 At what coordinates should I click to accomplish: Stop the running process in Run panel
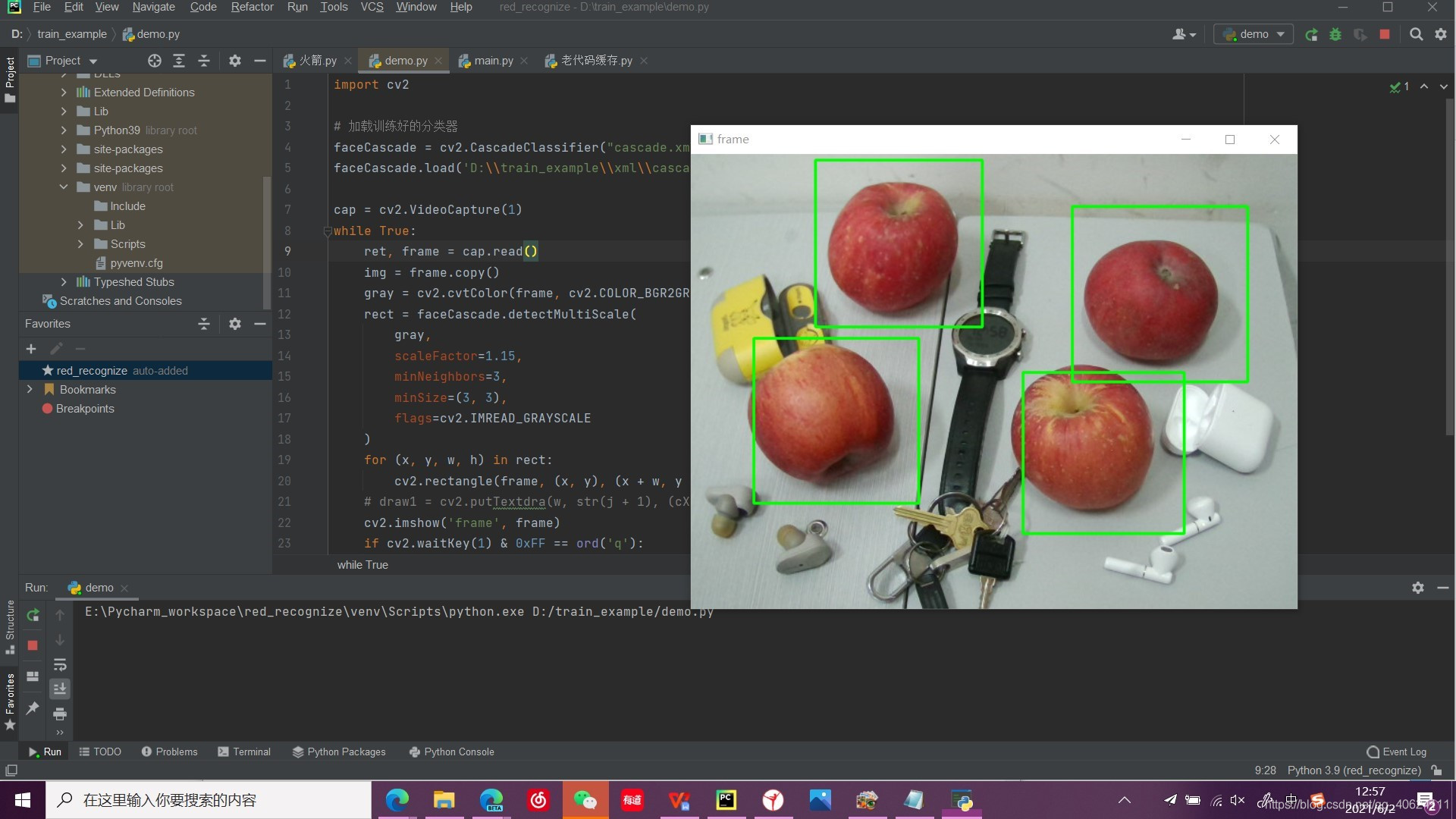click(33, 645)
